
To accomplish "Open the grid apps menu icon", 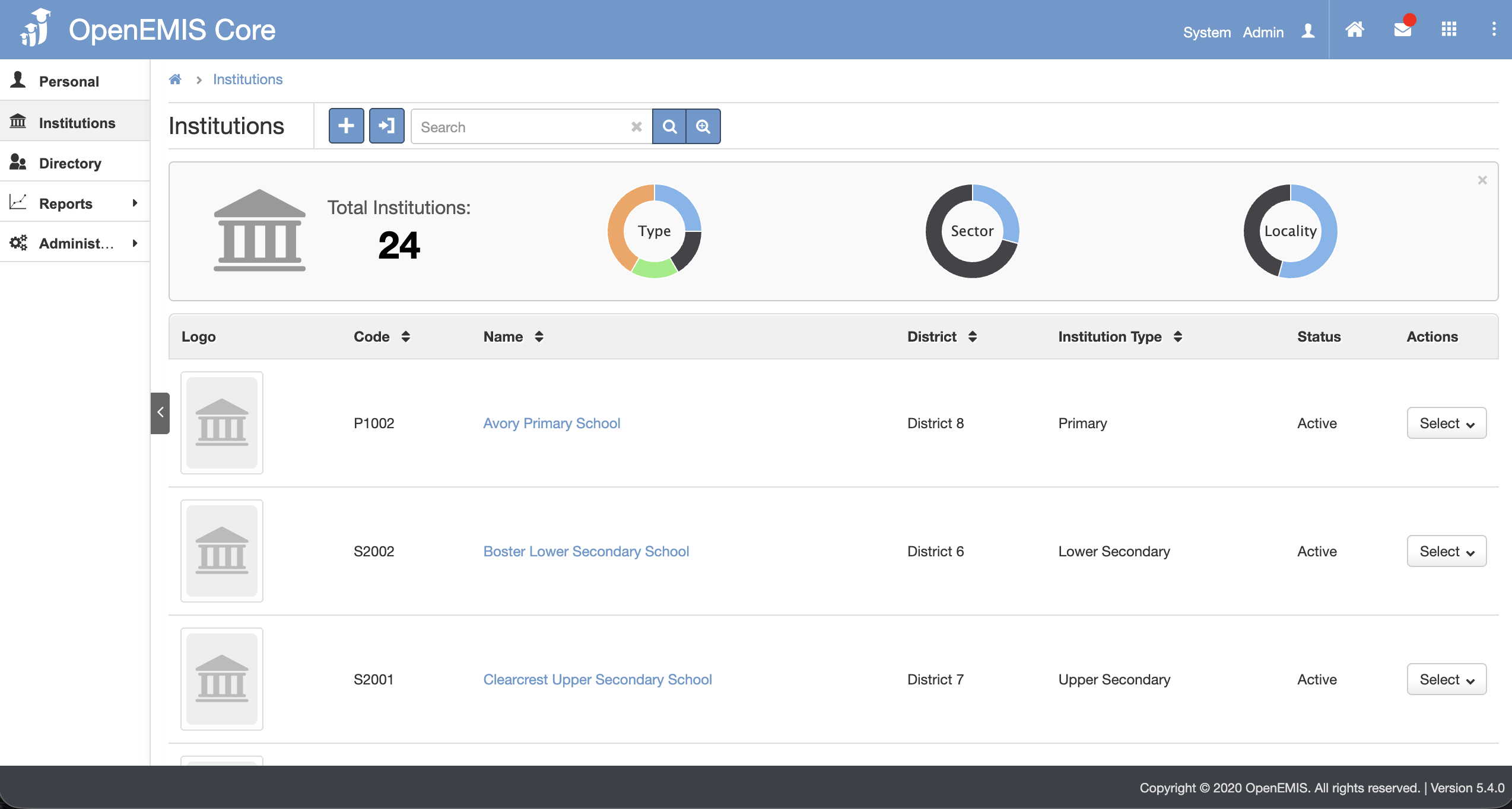I will tap(1449, 30).
